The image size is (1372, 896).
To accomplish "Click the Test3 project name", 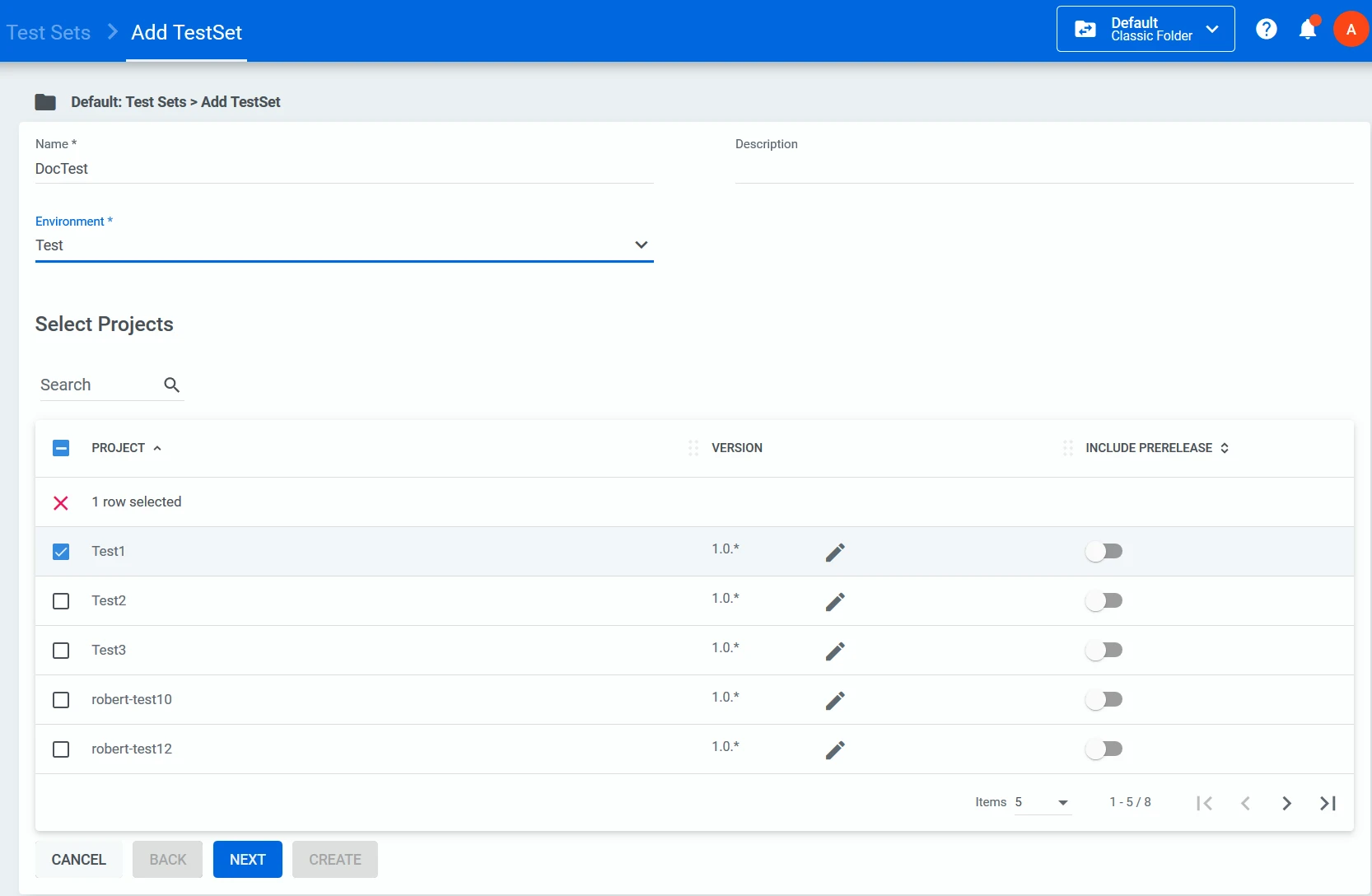I will [x=109, y=650].
